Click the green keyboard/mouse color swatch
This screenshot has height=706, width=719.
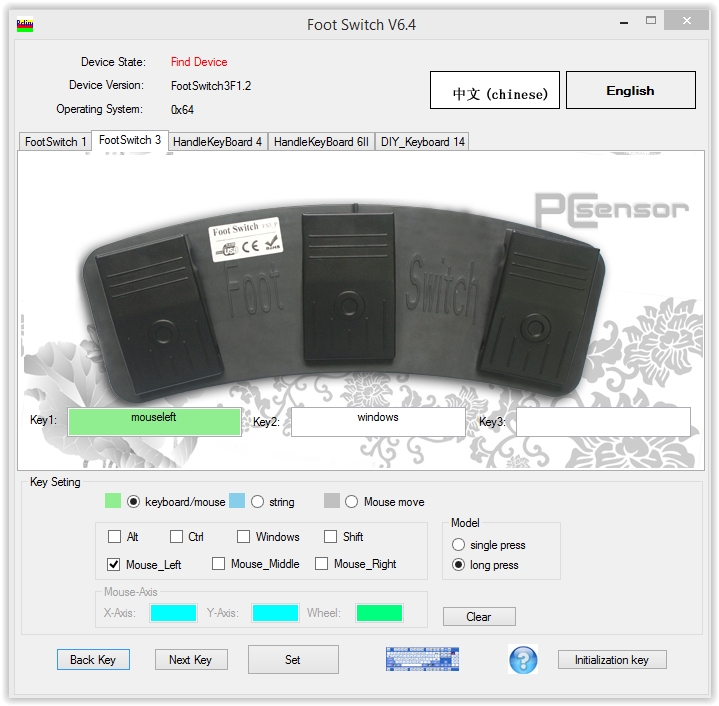(113, 501)
